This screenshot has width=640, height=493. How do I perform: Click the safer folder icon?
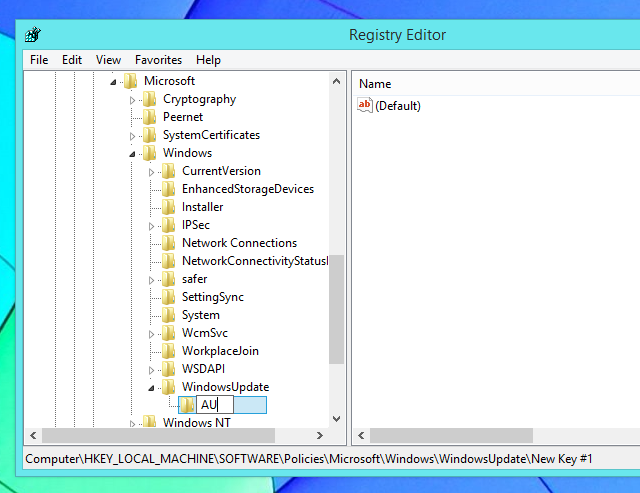[x=169, y=279]
